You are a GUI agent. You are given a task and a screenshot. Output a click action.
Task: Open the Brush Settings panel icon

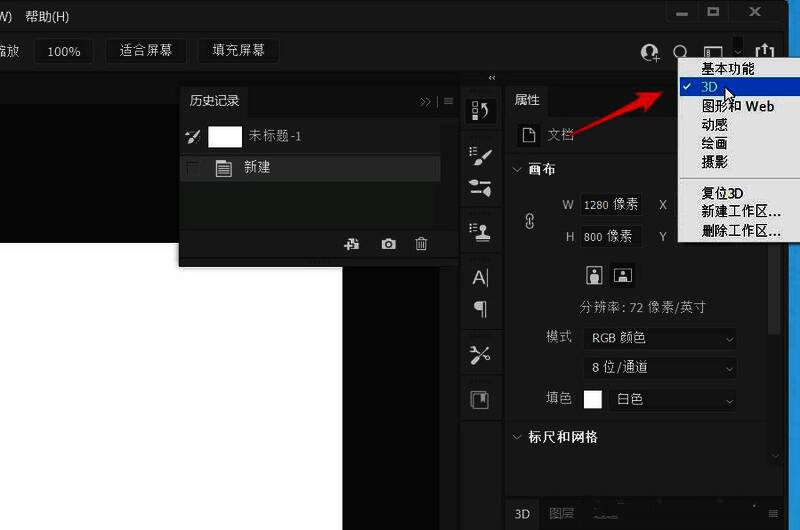tap(480, 157)
